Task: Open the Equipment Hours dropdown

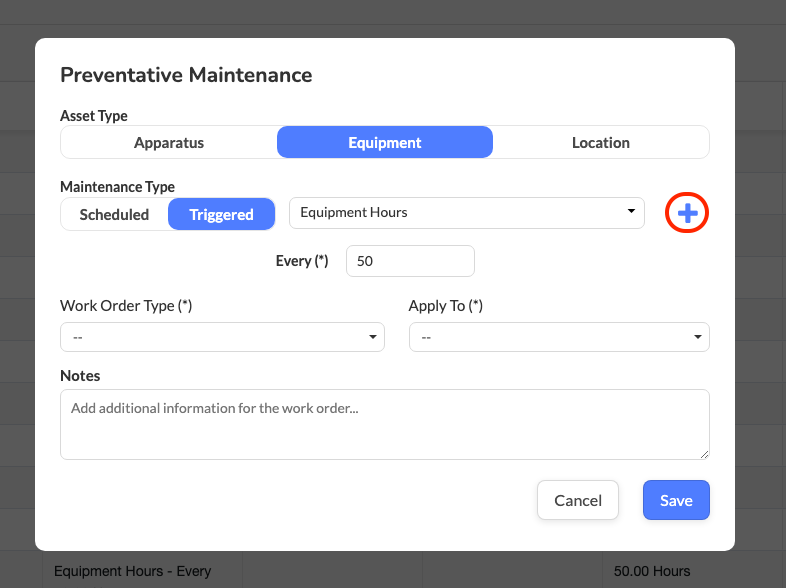Action: [x=466, y=212]
